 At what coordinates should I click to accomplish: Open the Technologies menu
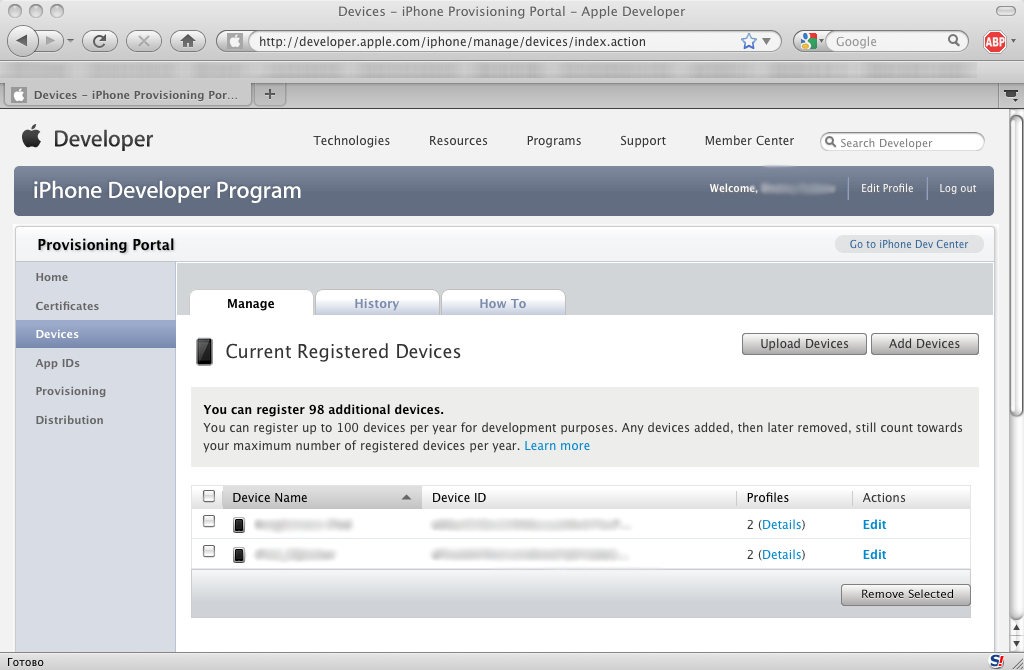(351, 140)
